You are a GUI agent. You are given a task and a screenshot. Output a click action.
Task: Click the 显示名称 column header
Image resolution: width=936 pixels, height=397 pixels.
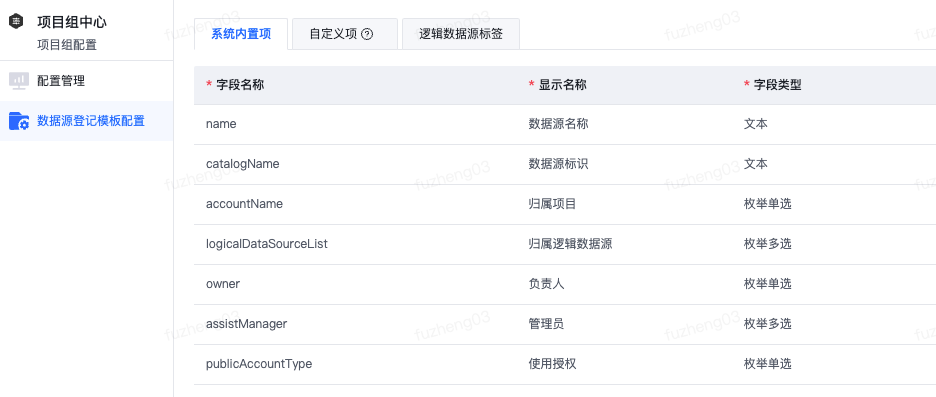point(562,85)
